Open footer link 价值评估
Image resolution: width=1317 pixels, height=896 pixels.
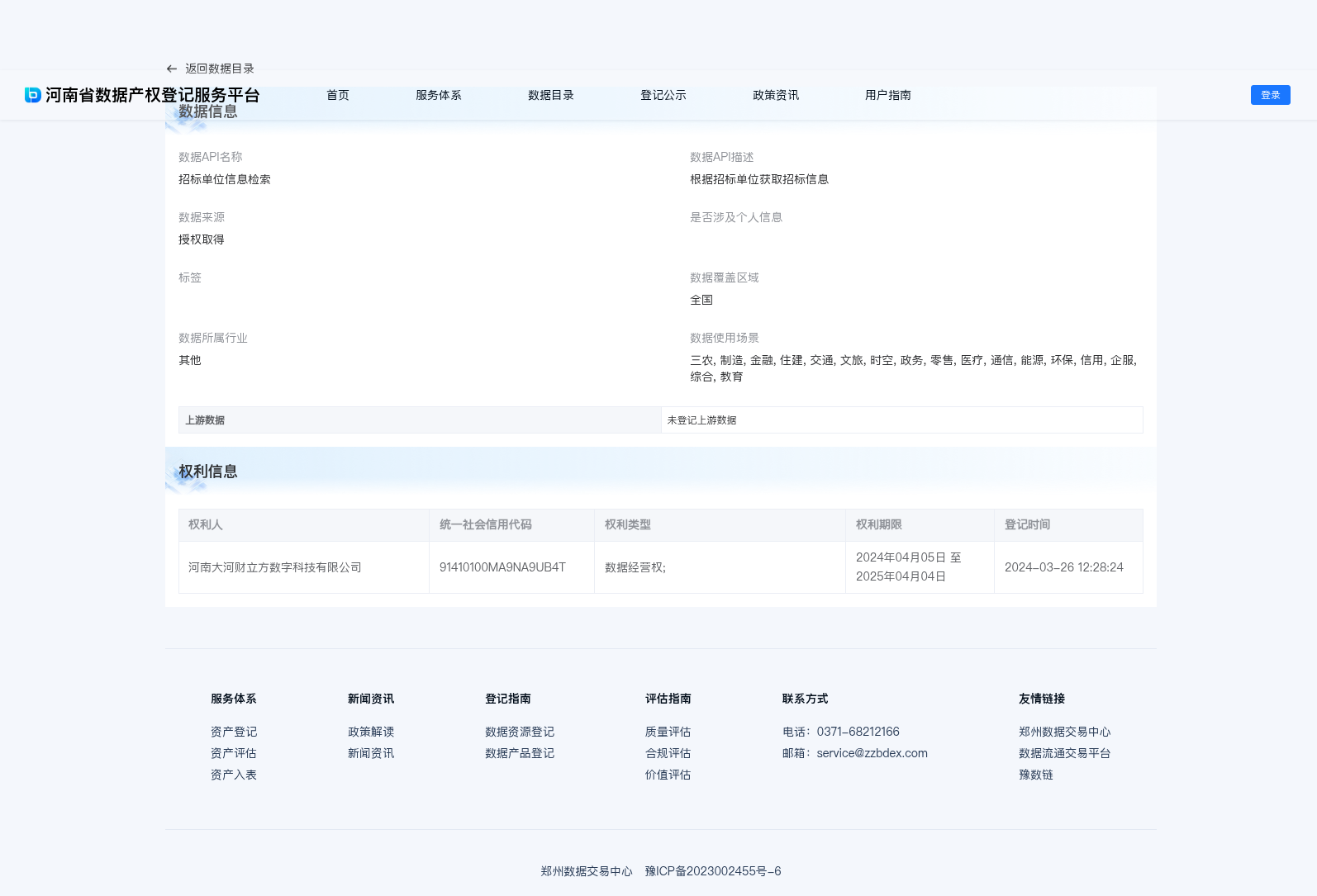668,775
